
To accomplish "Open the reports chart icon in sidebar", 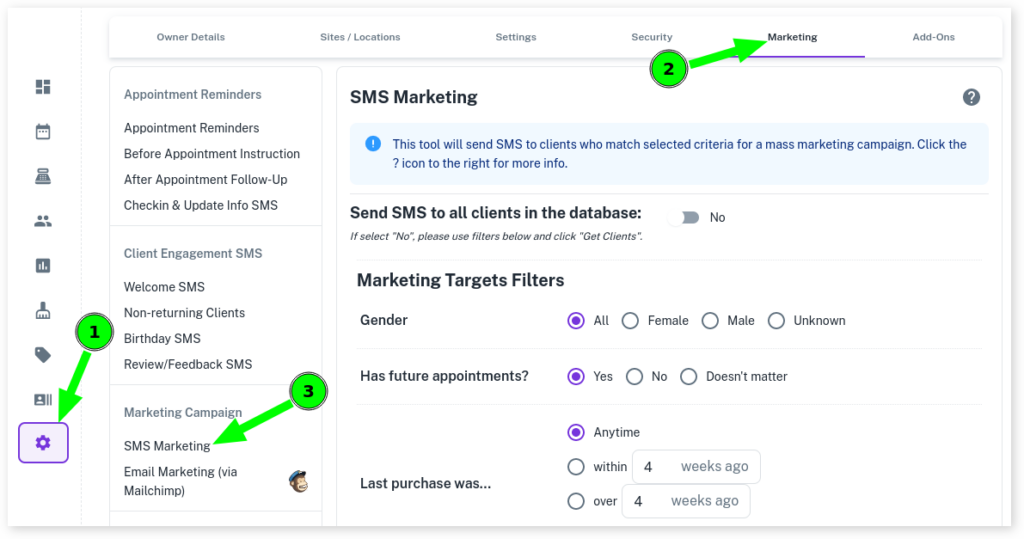I will [43, 266].
